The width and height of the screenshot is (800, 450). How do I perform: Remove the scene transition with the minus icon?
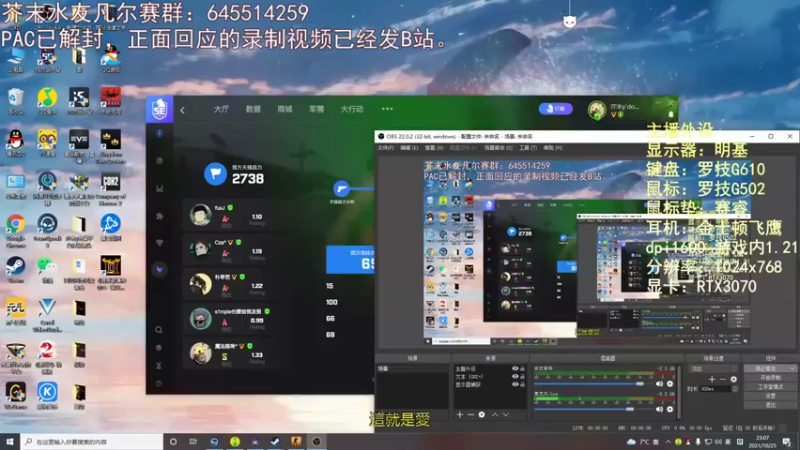pos(722,379)
